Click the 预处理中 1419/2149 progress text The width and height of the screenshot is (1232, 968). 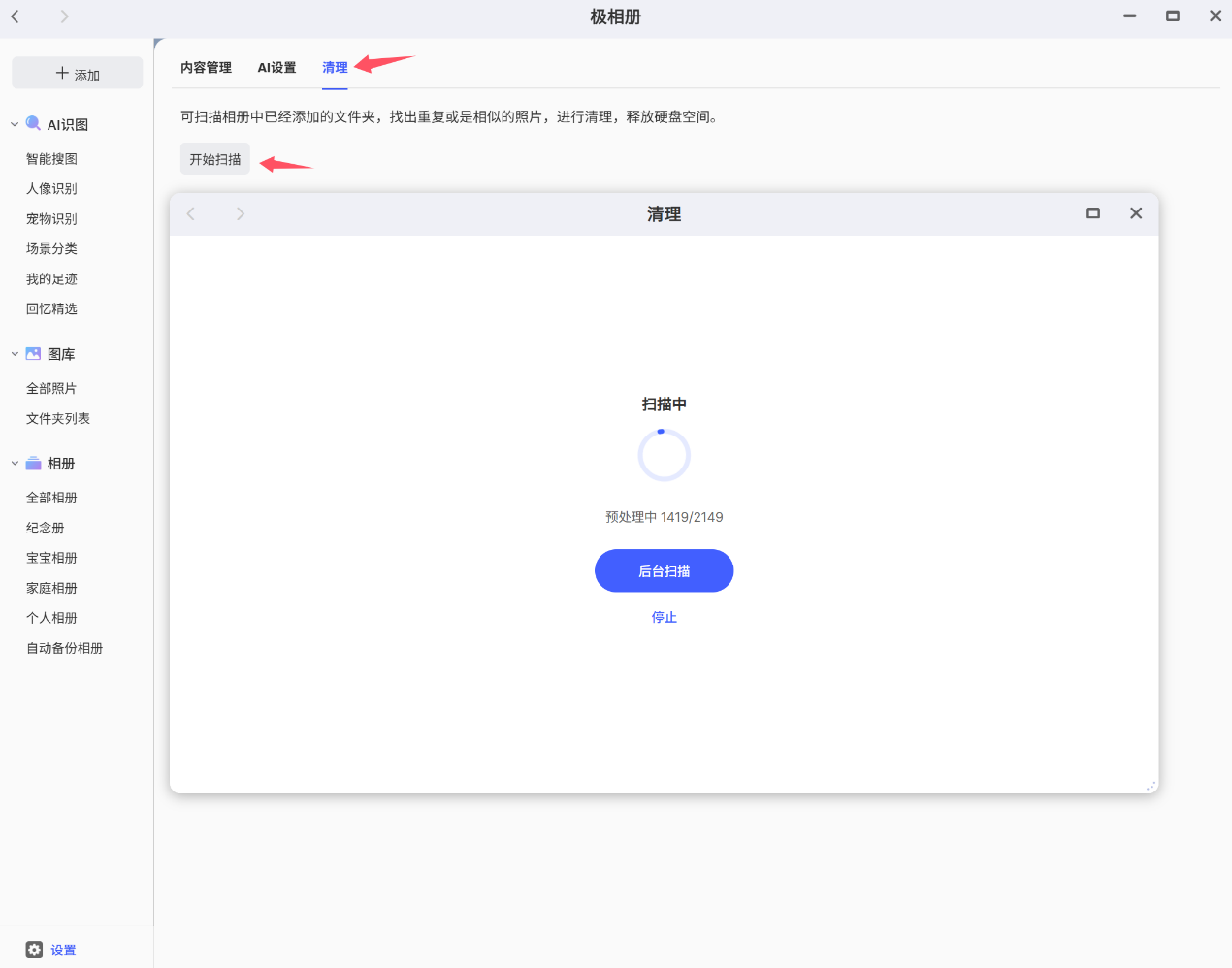point(665,517)
